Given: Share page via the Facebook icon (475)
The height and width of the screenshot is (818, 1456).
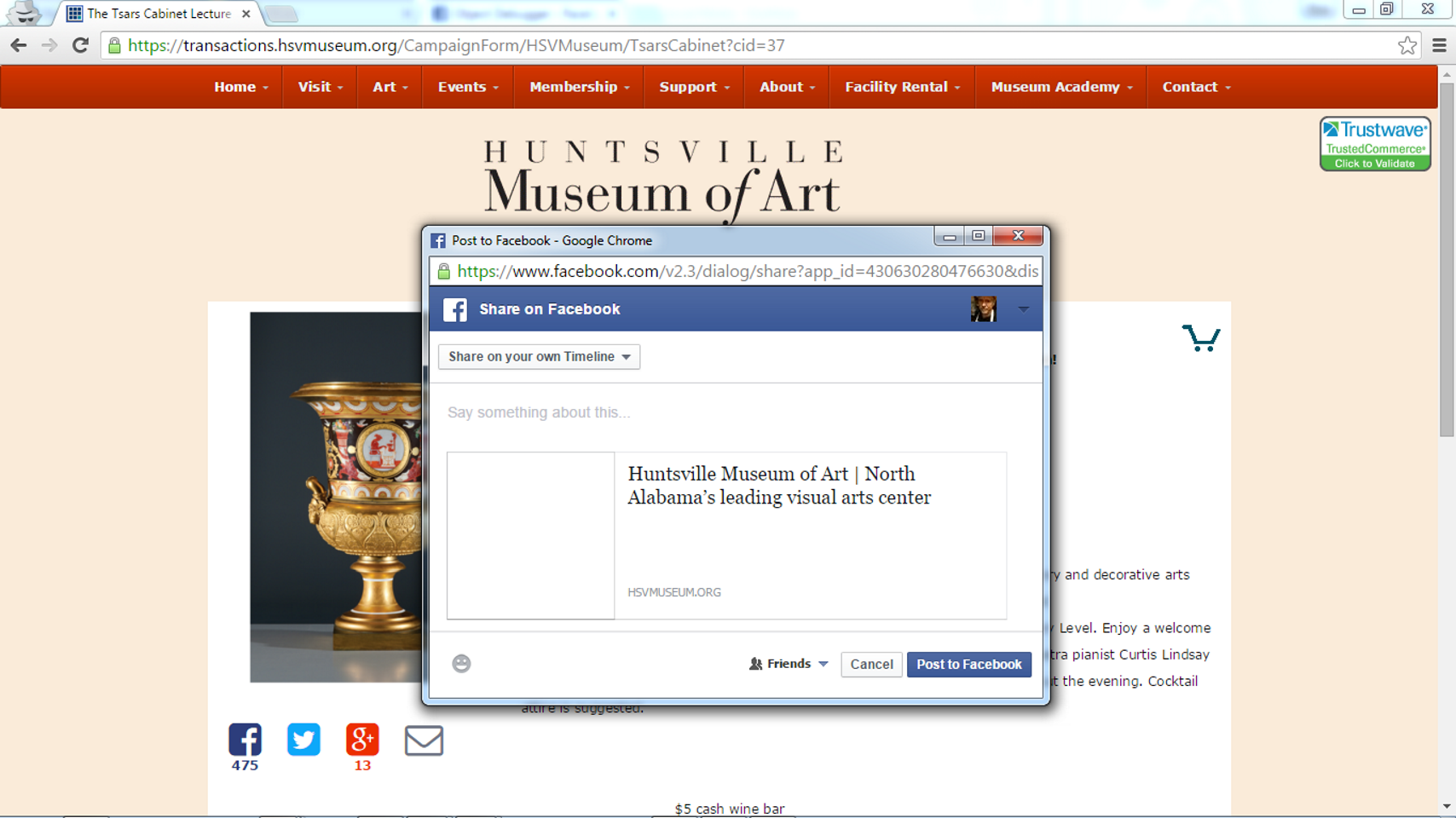Looking at the screenshot, I should pyautogui.click(x=245, y=739).
